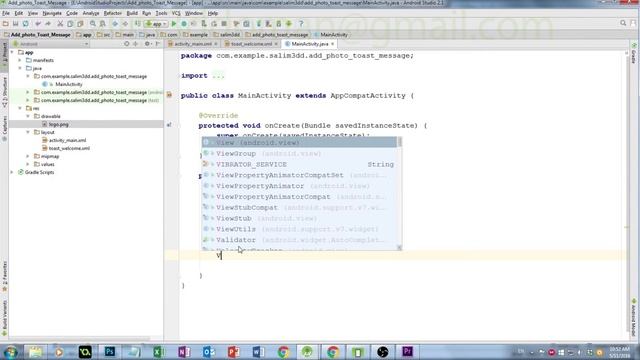The height and width of the screenshot is (360, 640).
Task: Toggle the Structure tool window side tab
Action: (4, 92)
